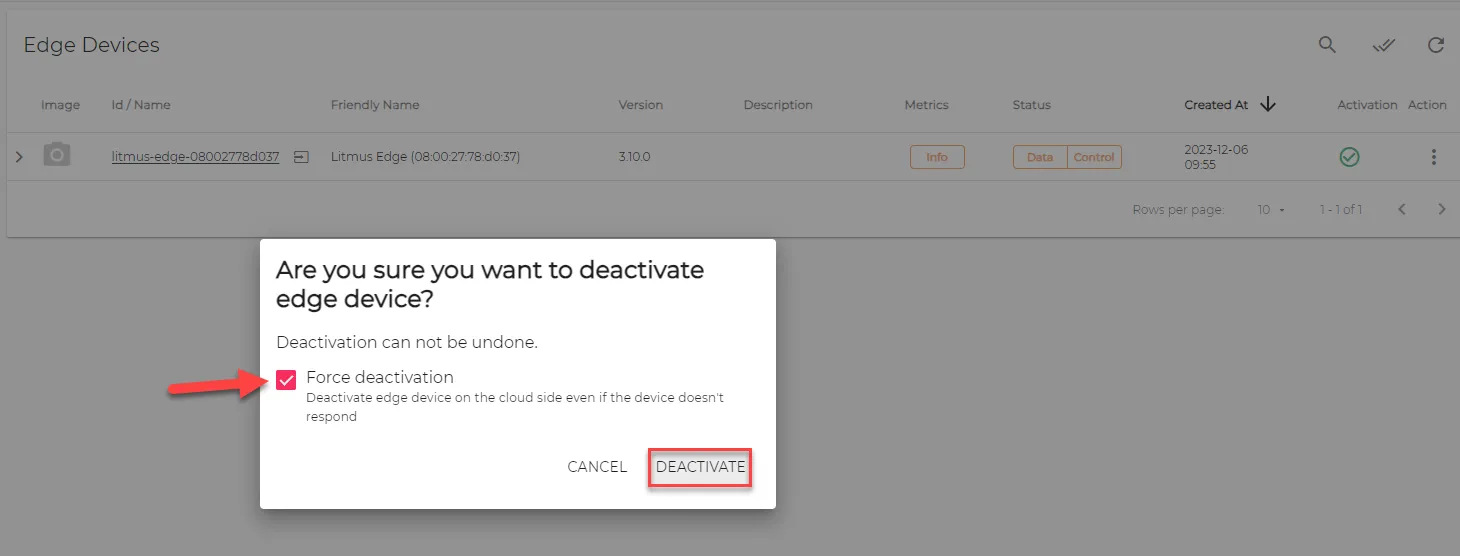Expand the litmus-edge device row
The image size is (1460, 556).
19,157
